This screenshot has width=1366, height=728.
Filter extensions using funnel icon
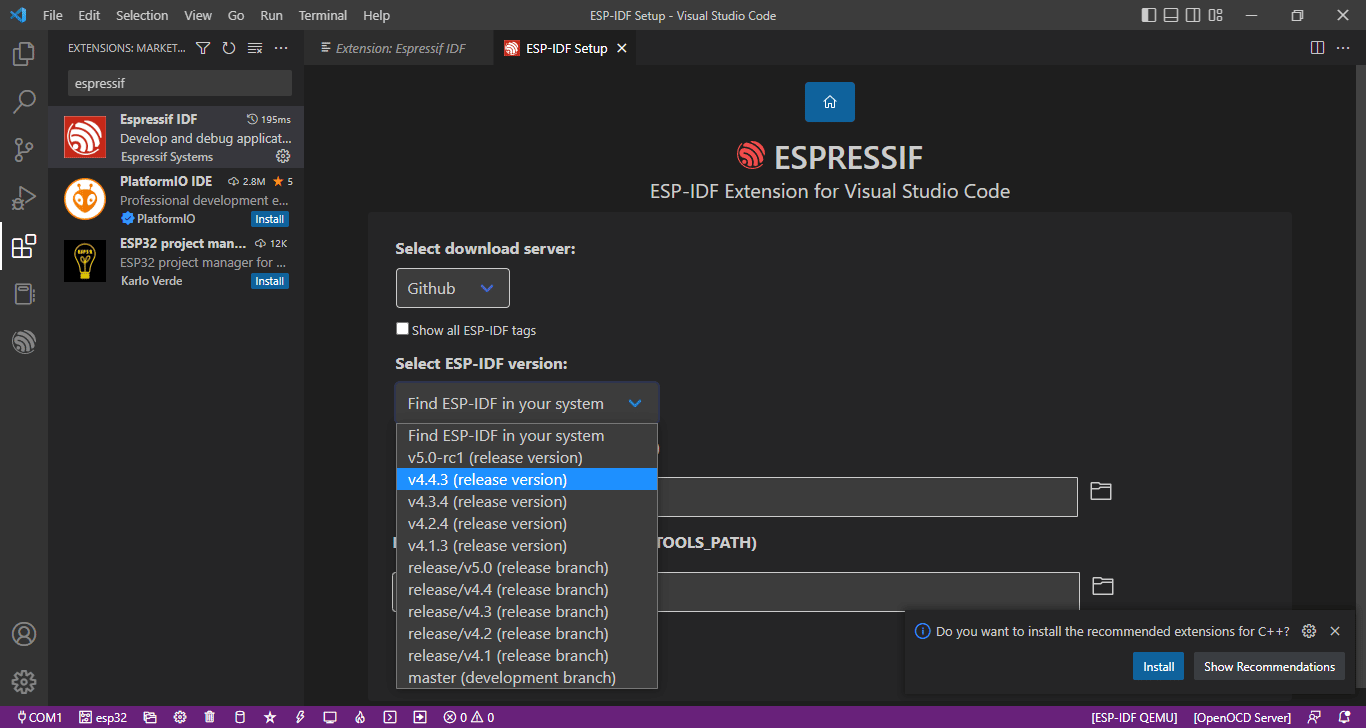(203, 48)
